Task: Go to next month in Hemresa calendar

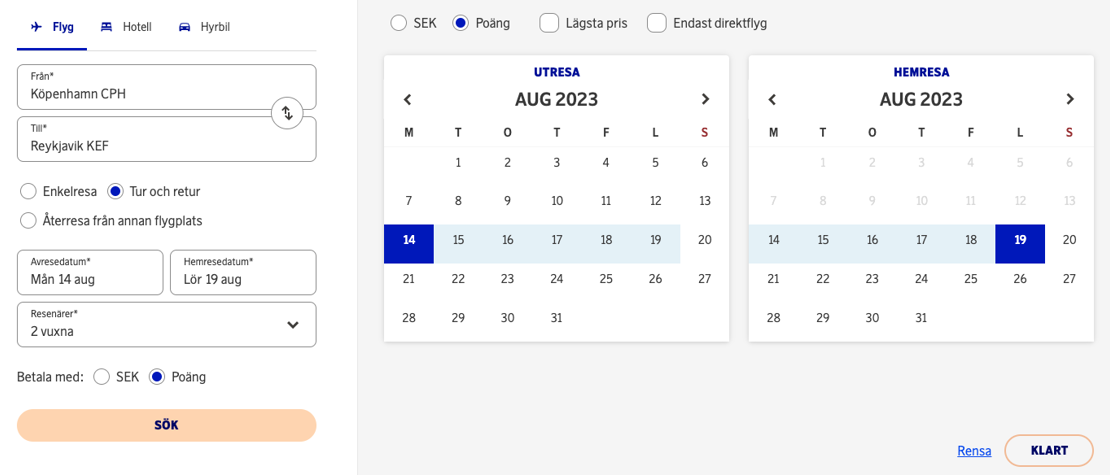Action: 1070,99
